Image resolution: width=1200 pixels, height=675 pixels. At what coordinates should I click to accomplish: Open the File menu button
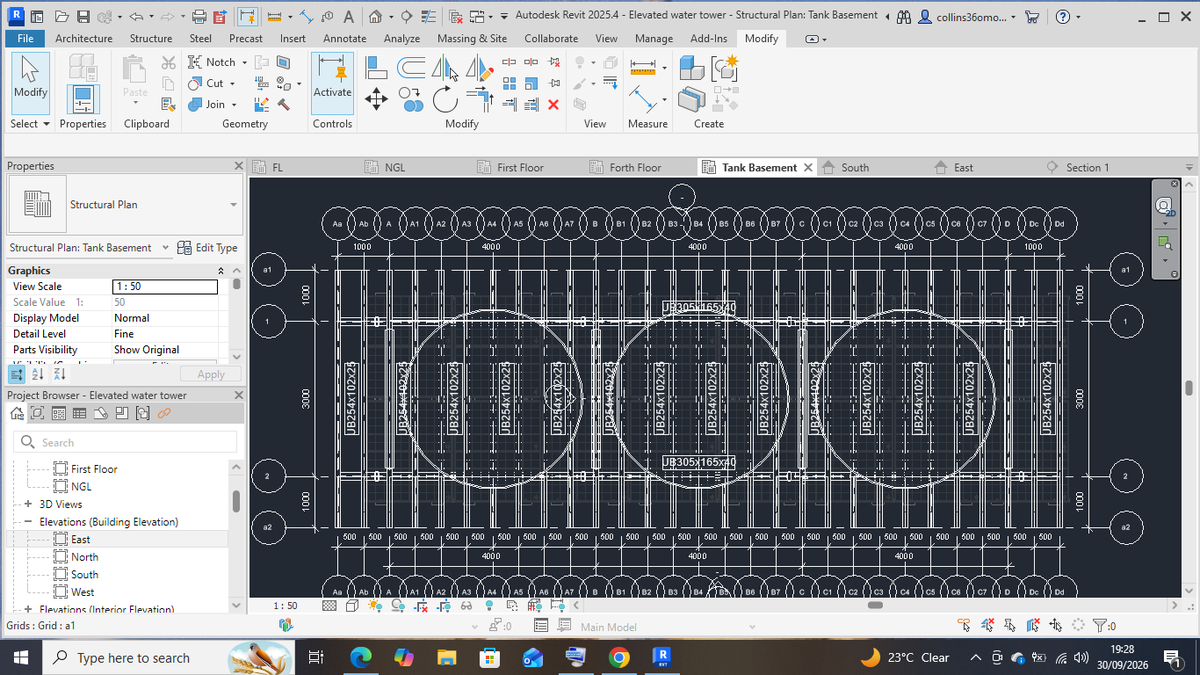point(25,38)
